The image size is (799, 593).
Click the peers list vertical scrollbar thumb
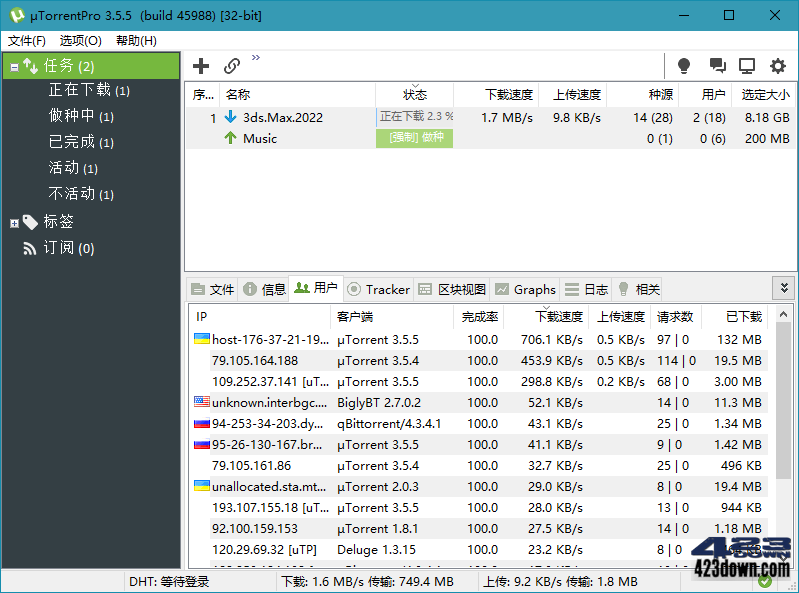pyautogui.click(x=783, y=400)
